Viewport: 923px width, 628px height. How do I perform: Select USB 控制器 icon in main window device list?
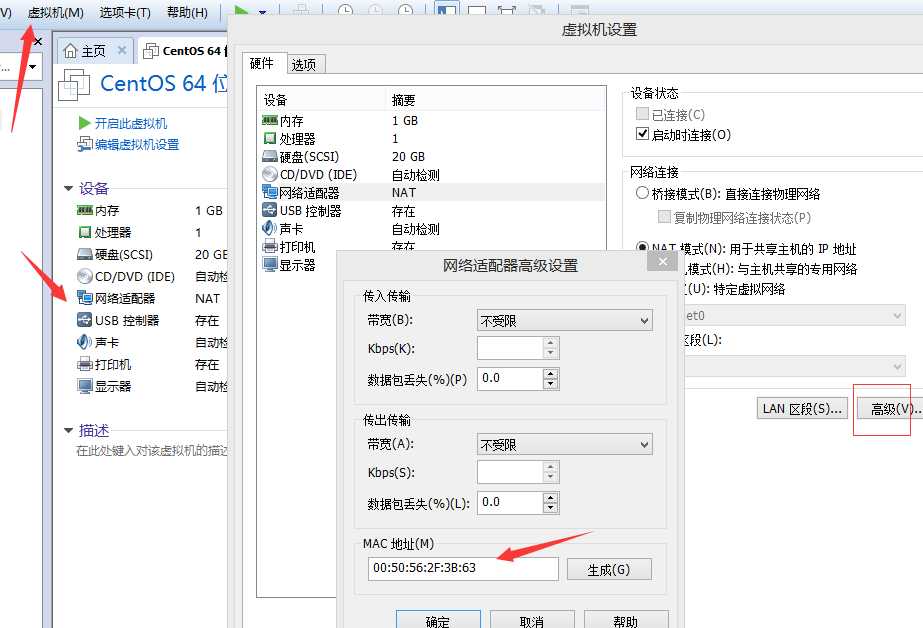click(x=85, y=320)
